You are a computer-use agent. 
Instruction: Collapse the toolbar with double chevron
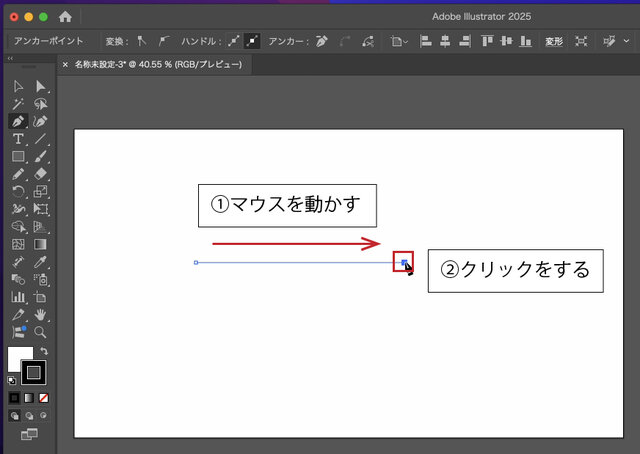tap(10, 58)
